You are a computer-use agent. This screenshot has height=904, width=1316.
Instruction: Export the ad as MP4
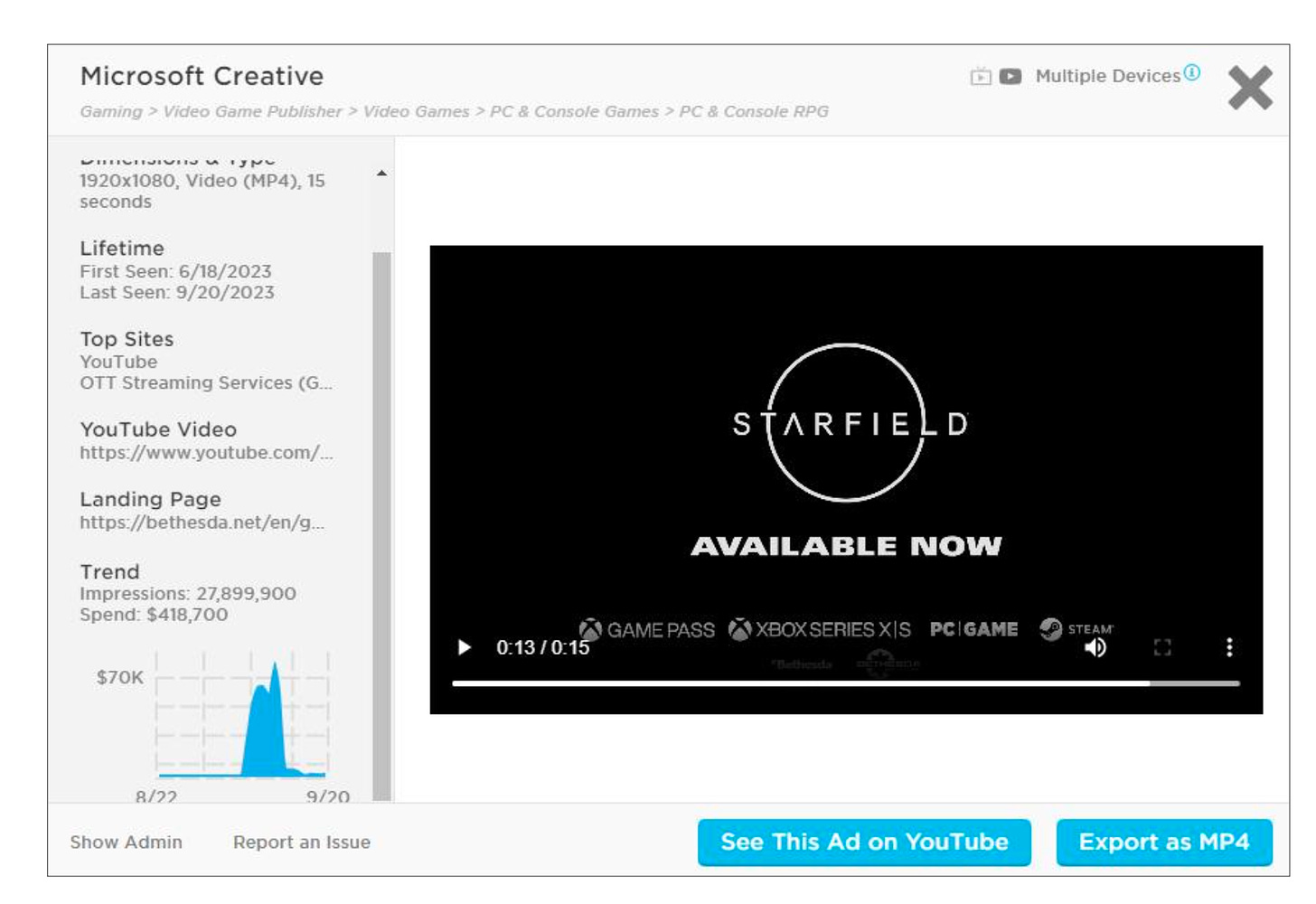pyautogui.click(x=1164, y=843)
